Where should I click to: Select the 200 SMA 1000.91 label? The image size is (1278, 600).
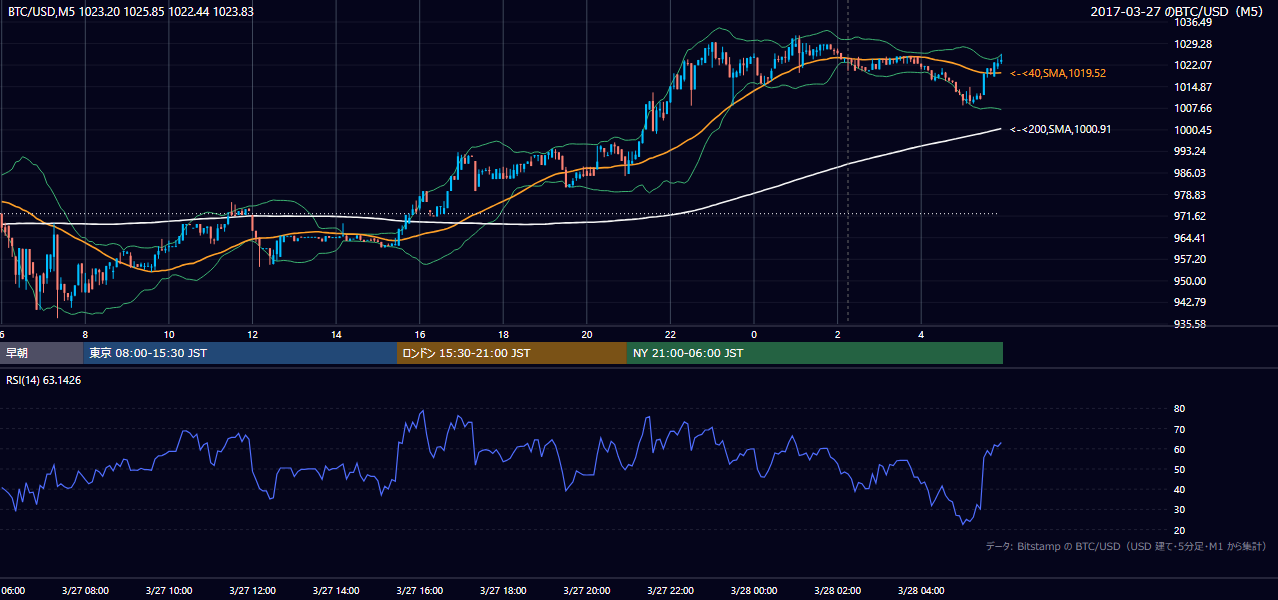(1061, 129)
